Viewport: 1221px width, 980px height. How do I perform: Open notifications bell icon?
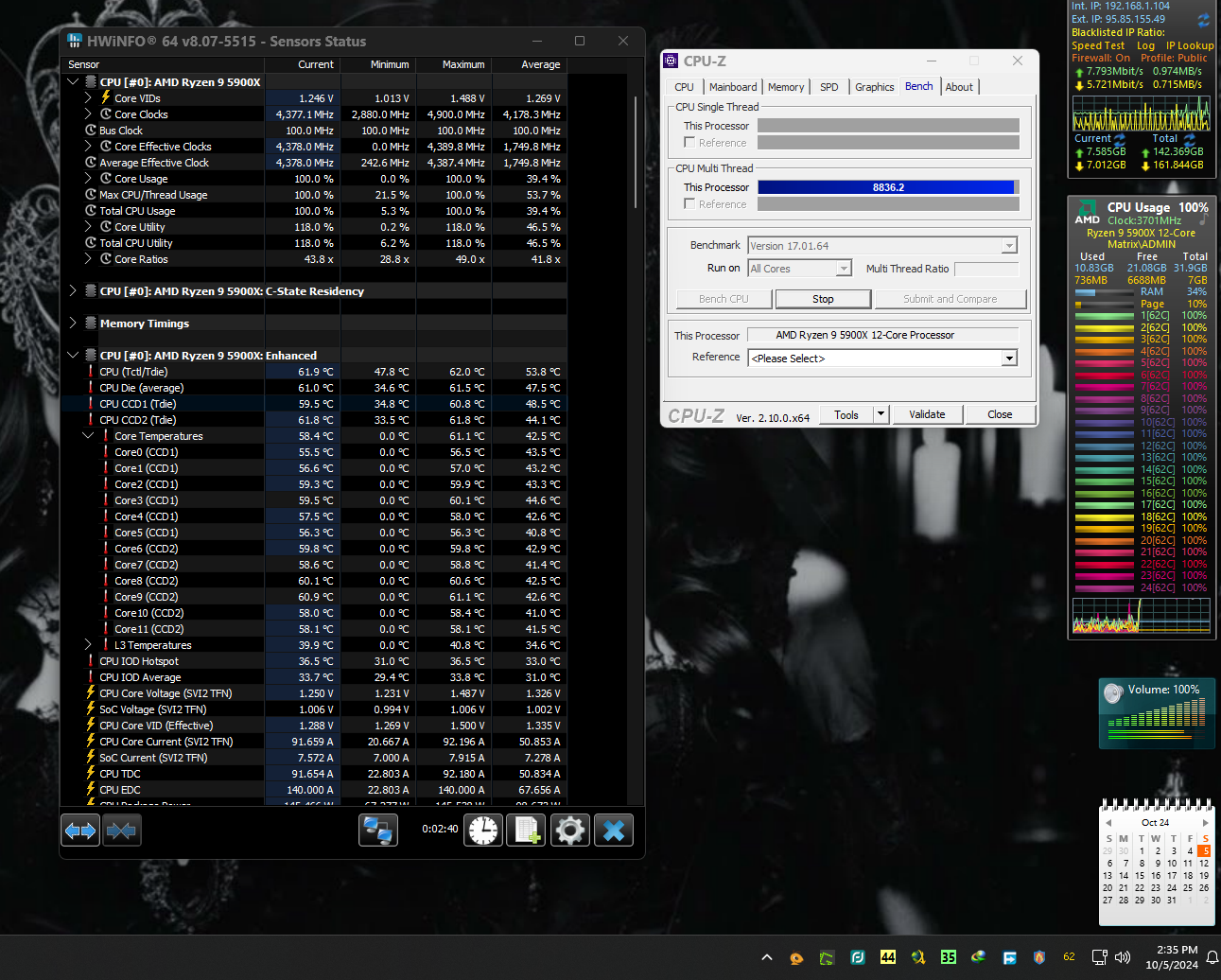(1212, 957)
